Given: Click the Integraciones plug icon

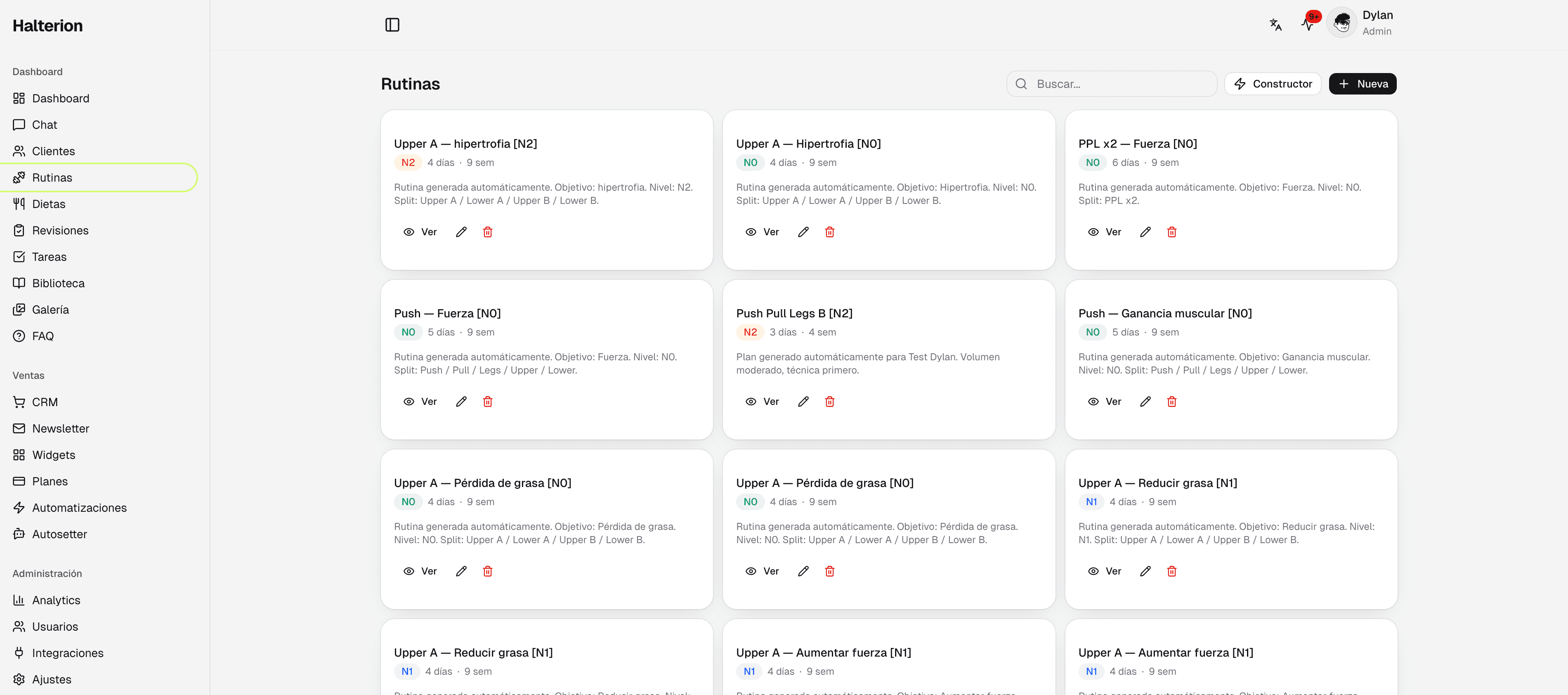Looking at the screenshot, I should pos(19,653).
